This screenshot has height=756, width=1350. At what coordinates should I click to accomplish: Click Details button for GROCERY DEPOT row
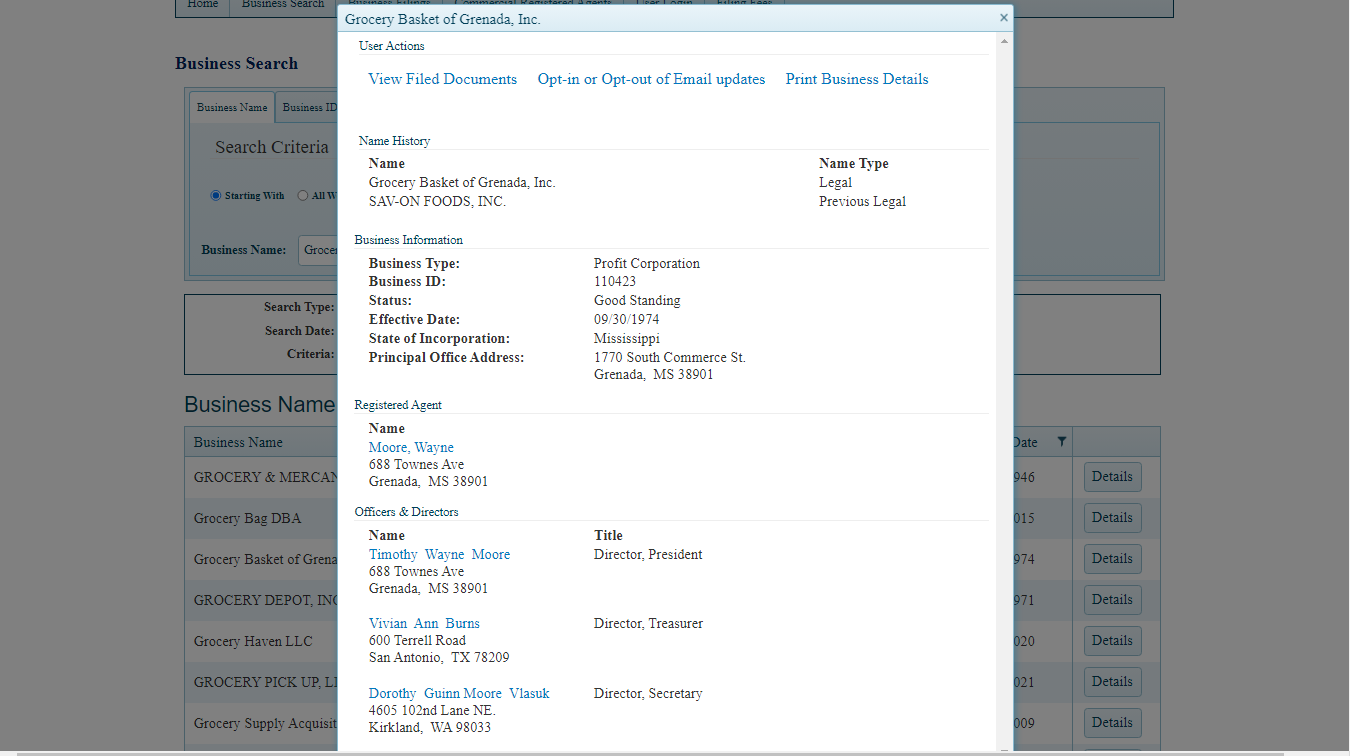pos(1112,600)
